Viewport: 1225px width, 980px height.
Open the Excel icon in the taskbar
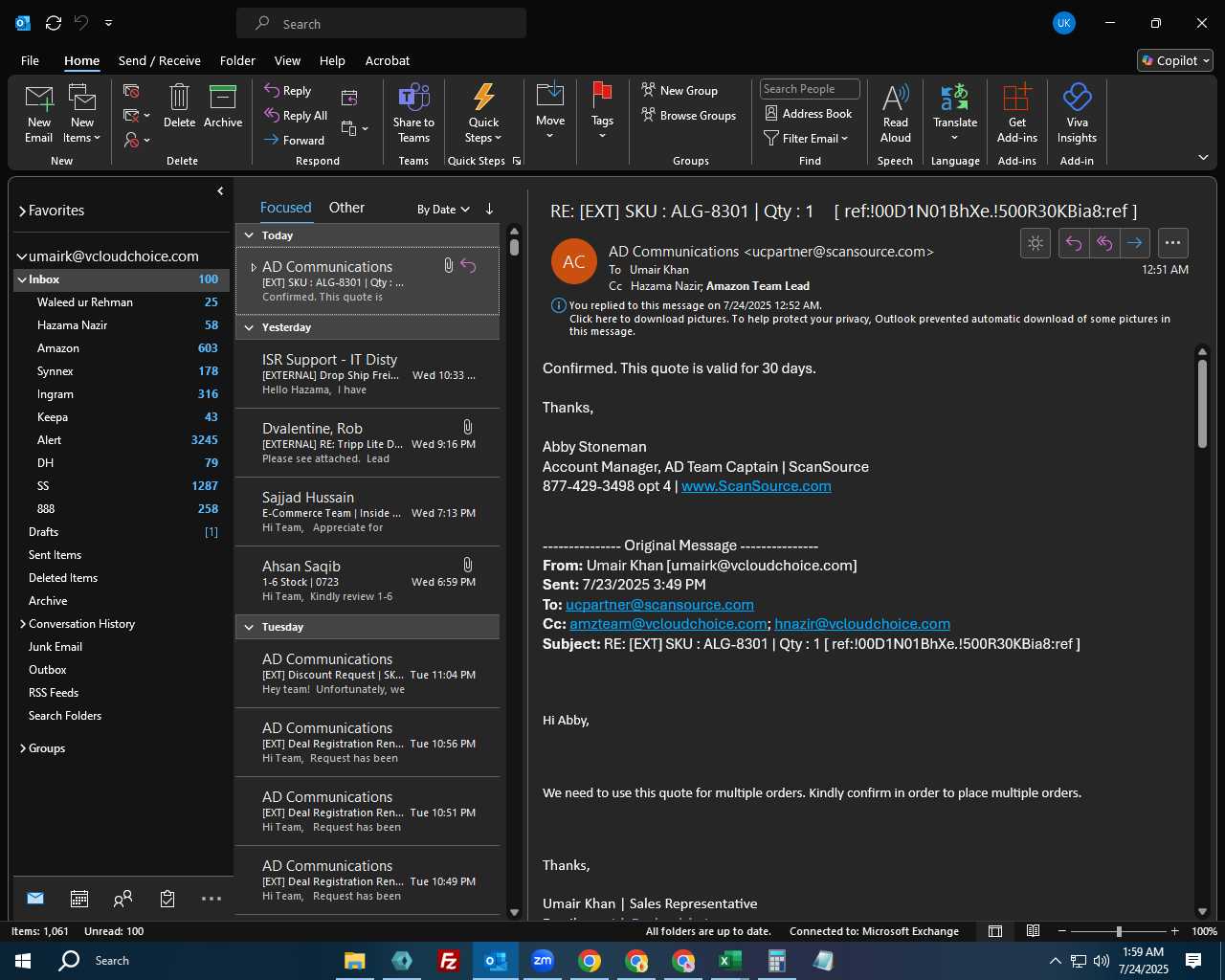tap(730, 961)
